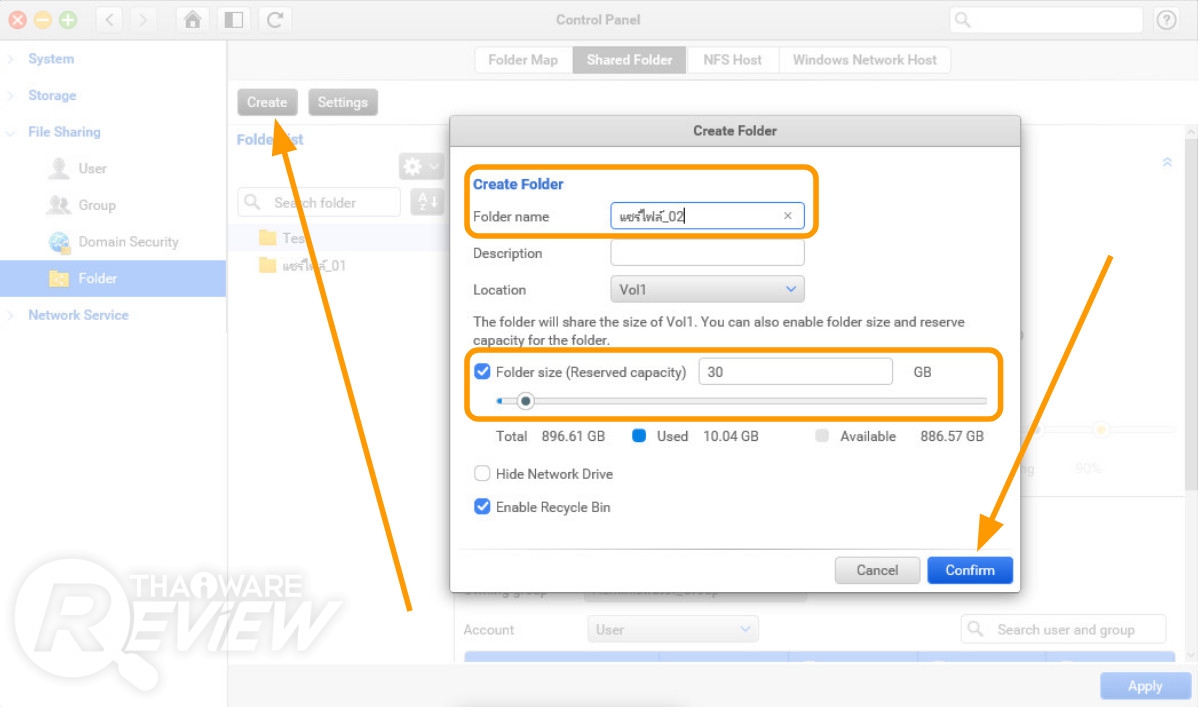Click the Settings button
The height and width of the screenshot is (707, 1198).
(x=342, y=102)
